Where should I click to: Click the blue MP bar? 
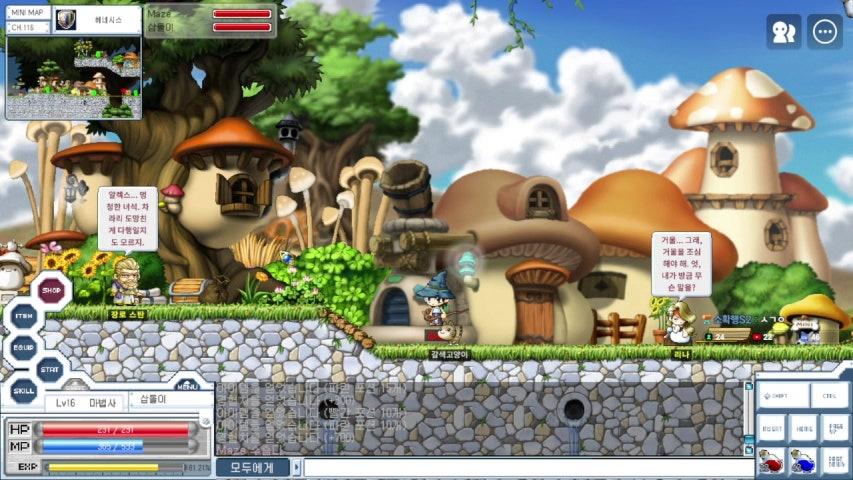point(115,447)
